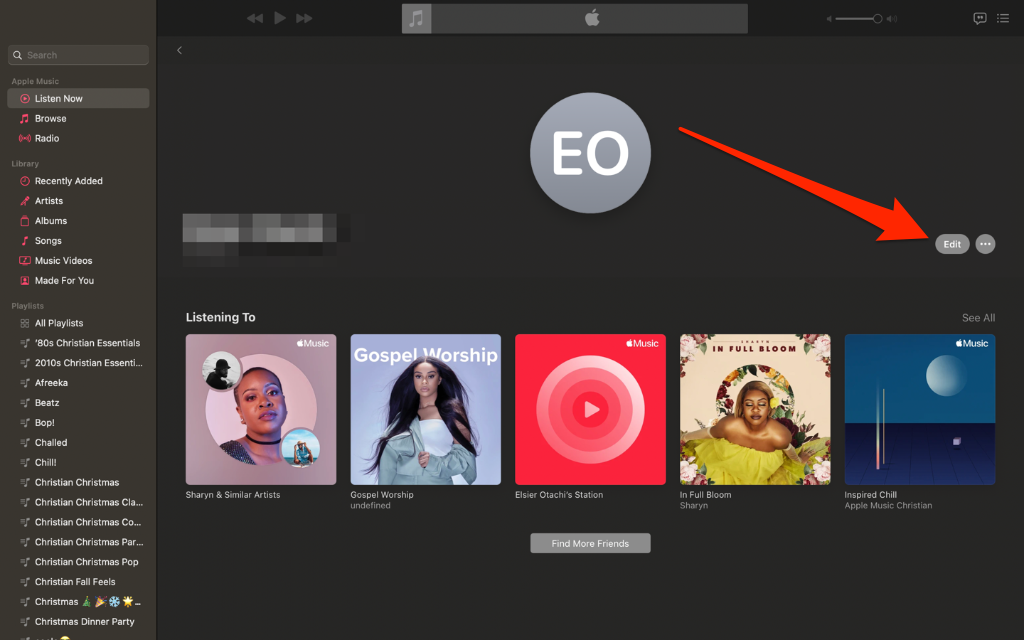Open Christian Fall Feels playlist

[78, 582]
